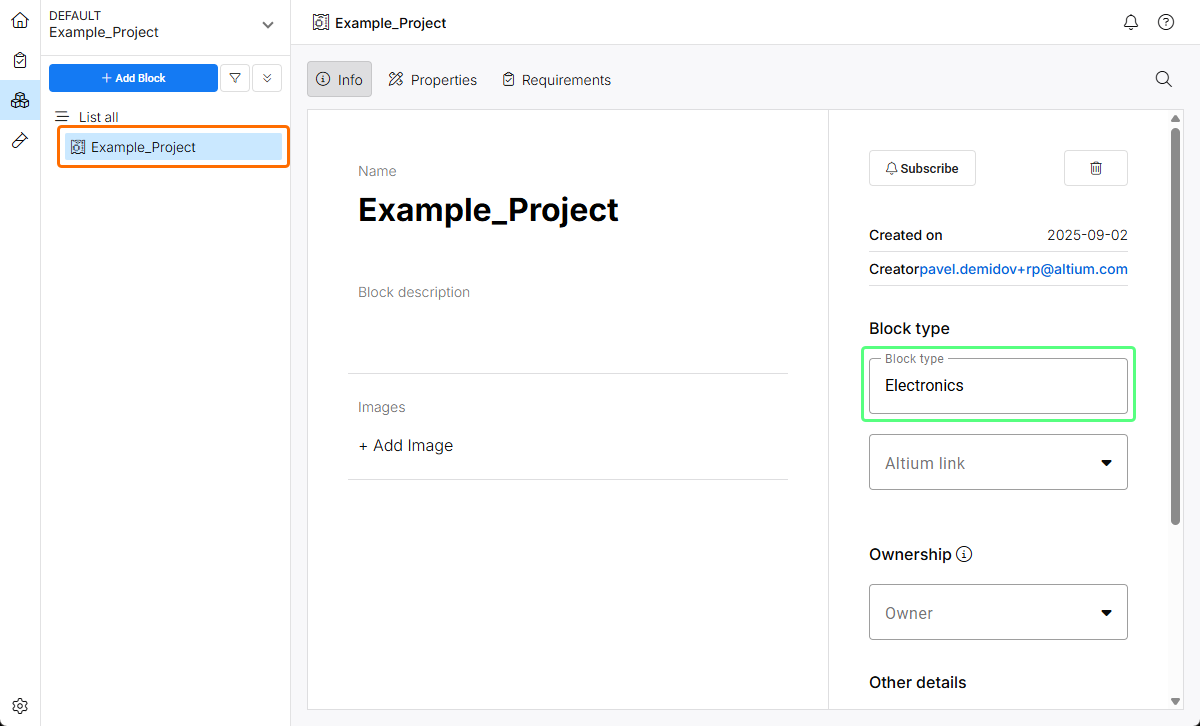Click the notification bell in the header
This screenshot has width=1200, height=726.
click(x=1131, y=22)
